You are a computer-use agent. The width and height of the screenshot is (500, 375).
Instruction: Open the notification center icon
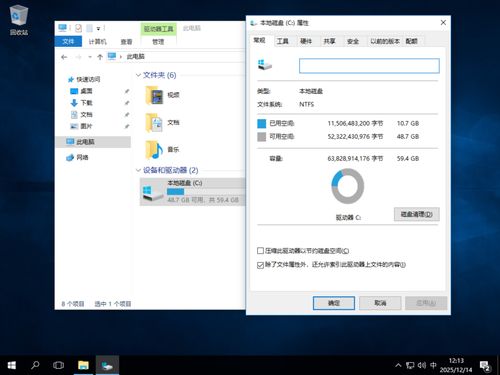(x=485, y=366)
